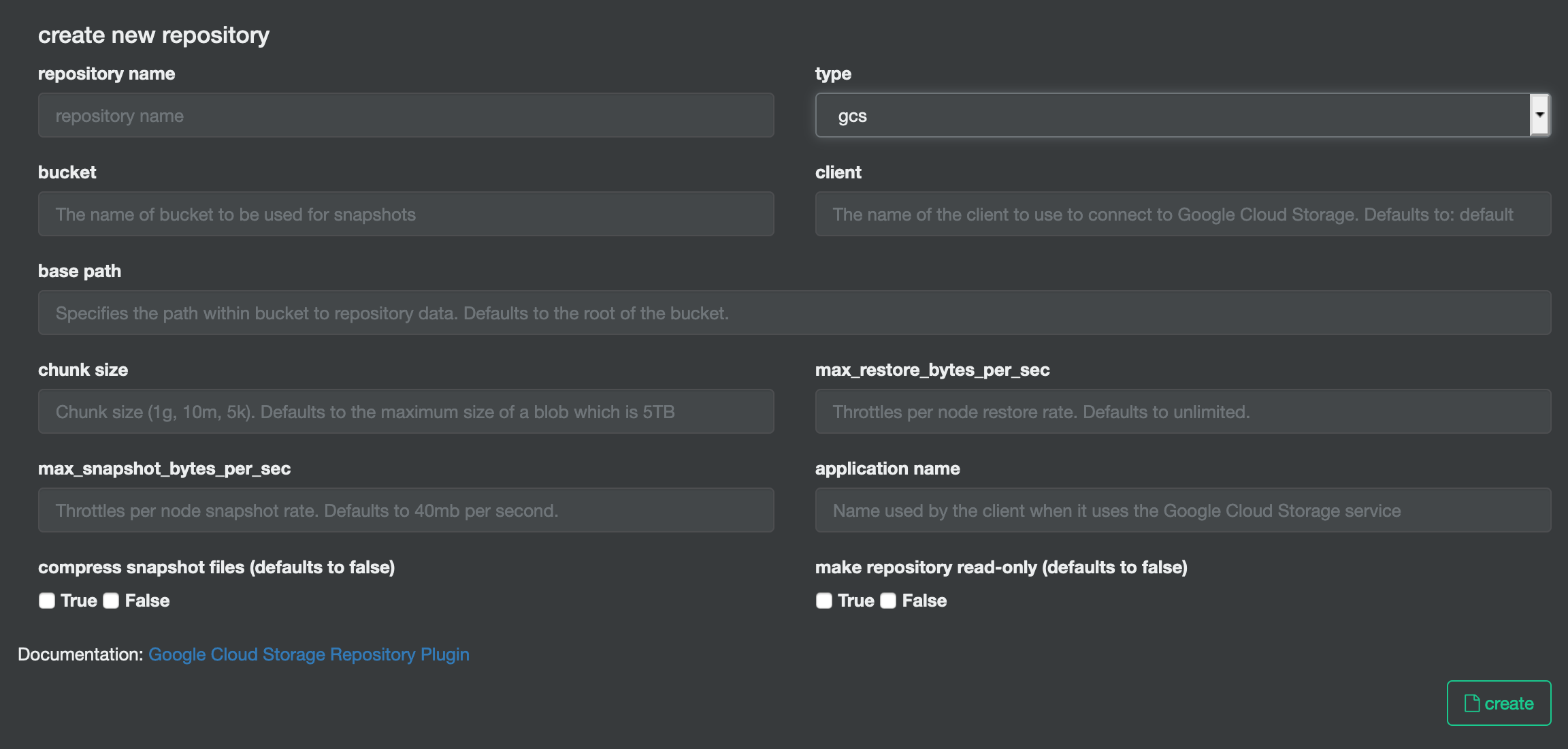Viewport: 1568px width, 749px height.
Task: Click the bucket input field
Action: (x=406, y=214)
